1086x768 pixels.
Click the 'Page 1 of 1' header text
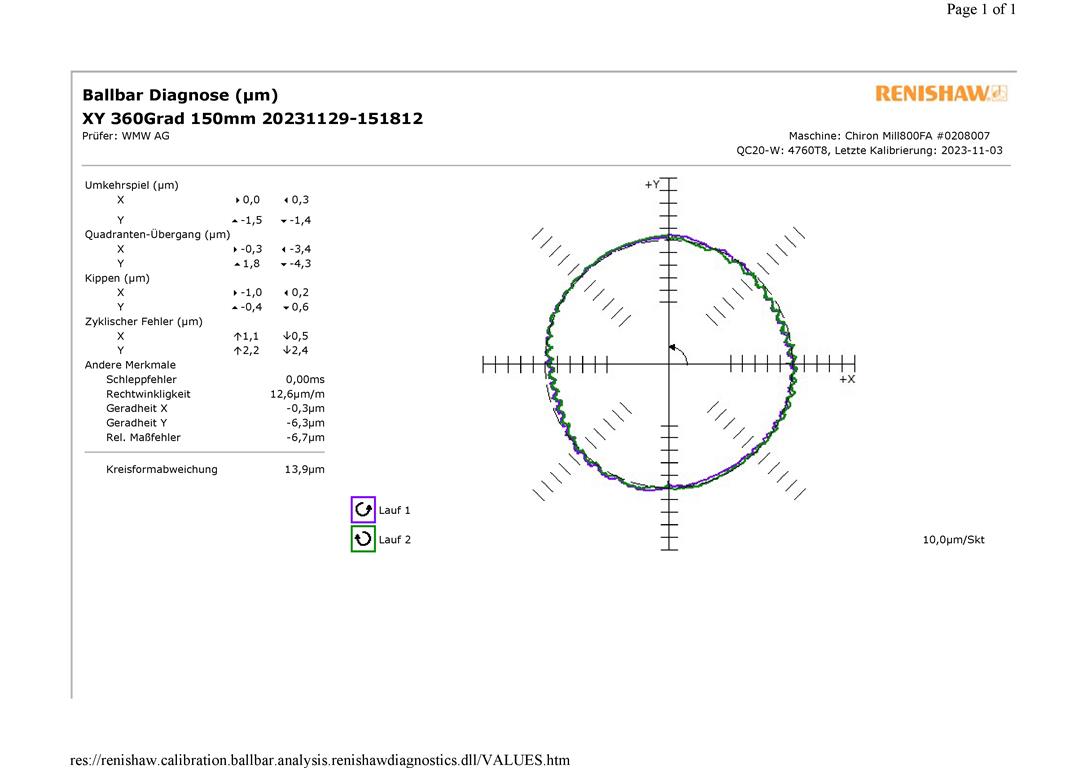coord(981,9)
